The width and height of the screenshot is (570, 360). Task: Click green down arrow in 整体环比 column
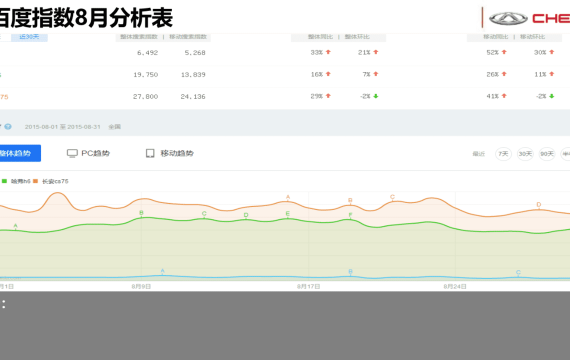tap(376, 96)
